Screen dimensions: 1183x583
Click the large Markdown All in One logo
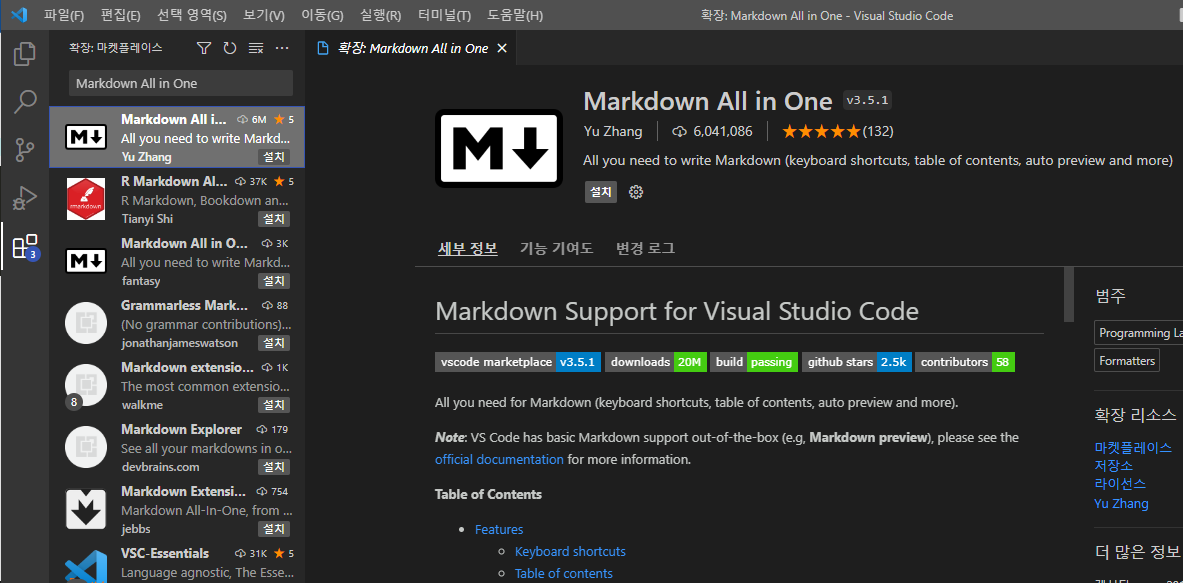[x=499, y=149]
